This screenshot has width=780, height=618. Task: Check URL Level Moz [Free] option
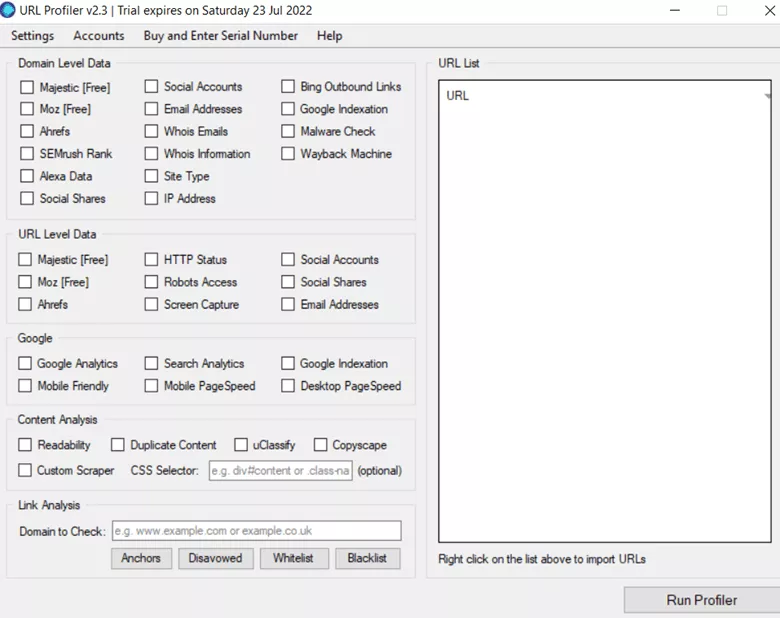pyautogui.click(x=25, y=282)
